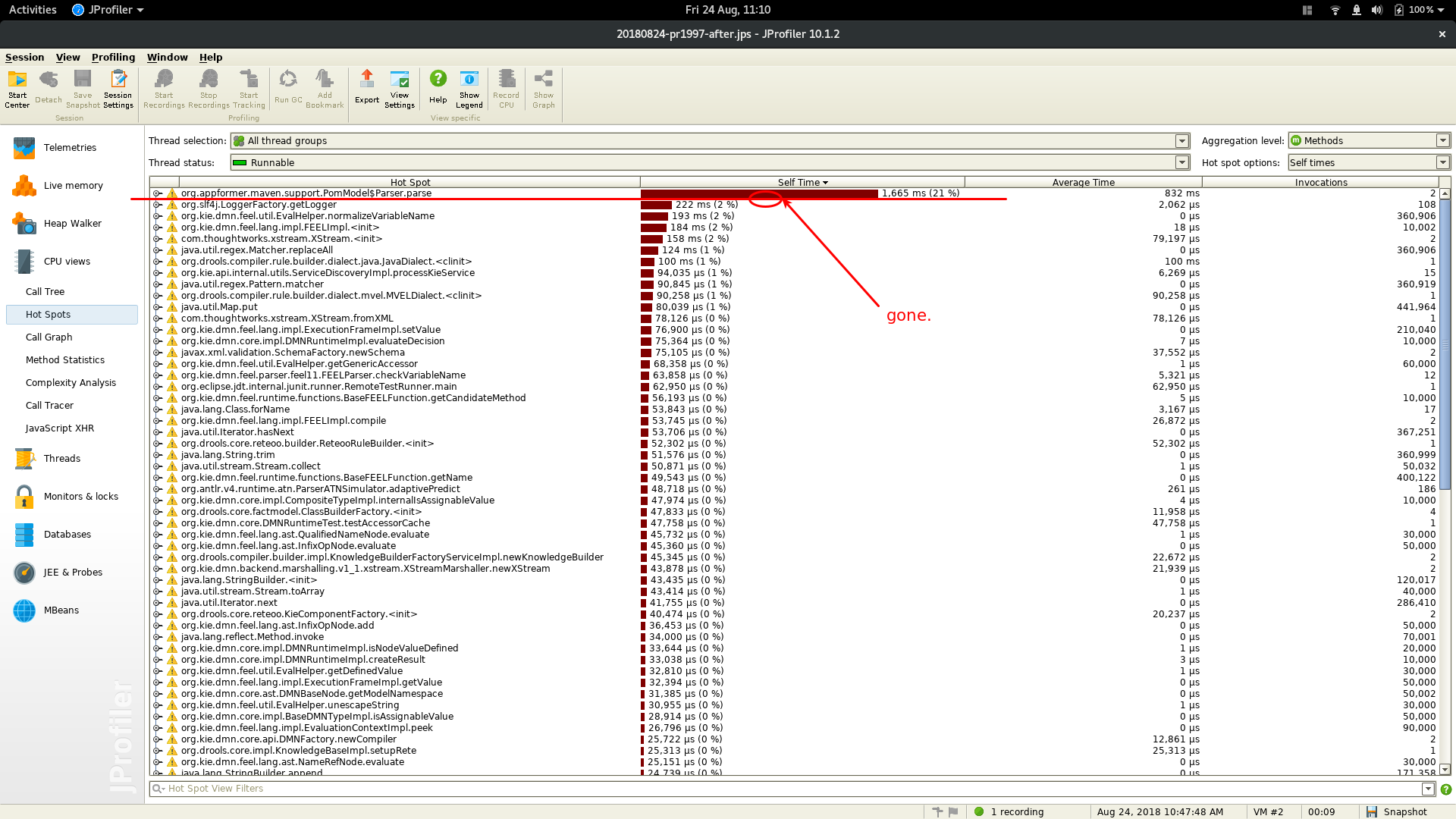Image resolution: width=1456 pixels, height=819 pixels.
Task: Open the Monitors & locks section
Action: pos(80,497)
